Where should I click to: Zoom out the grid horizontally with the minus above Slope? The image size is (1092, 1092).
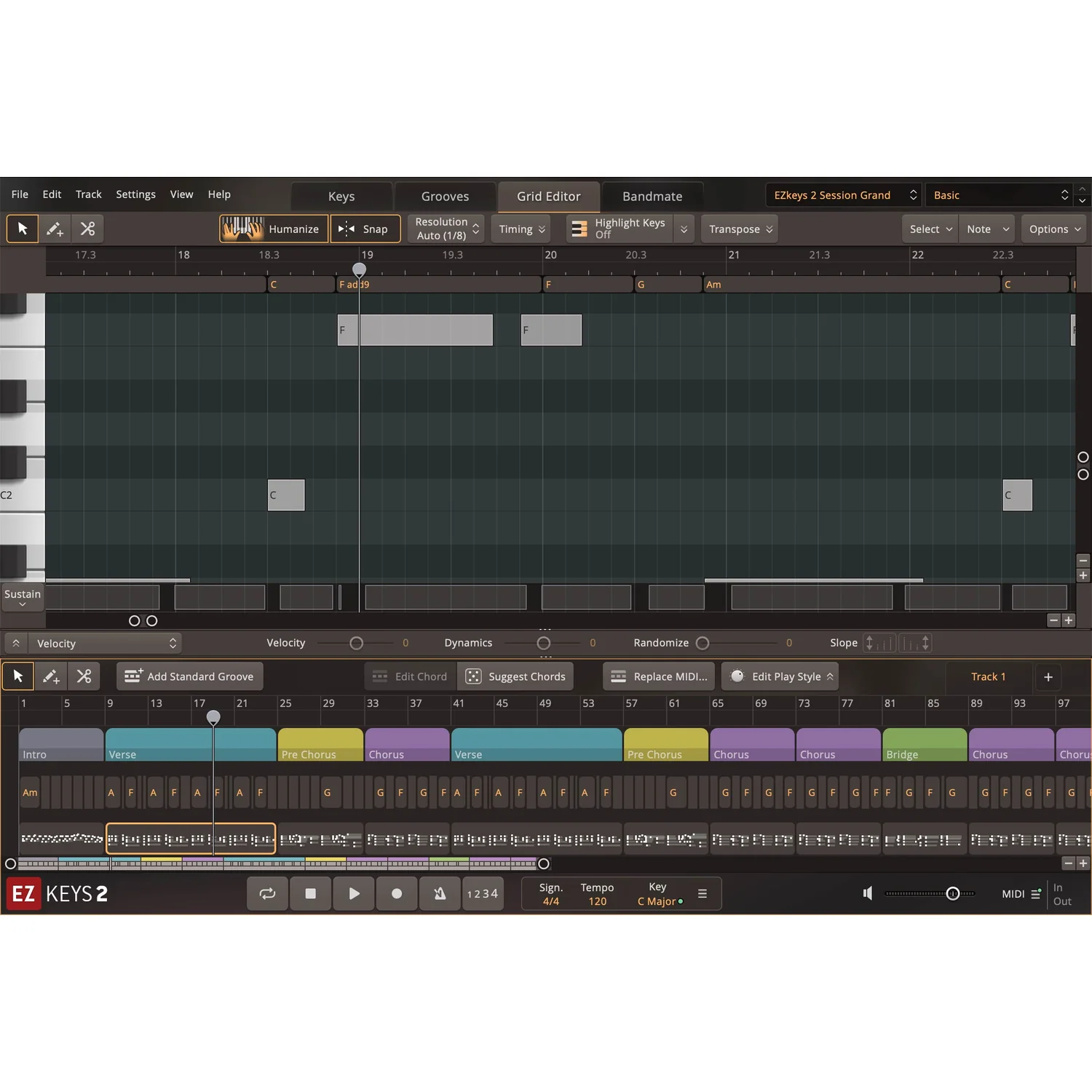pos(1053,620)
